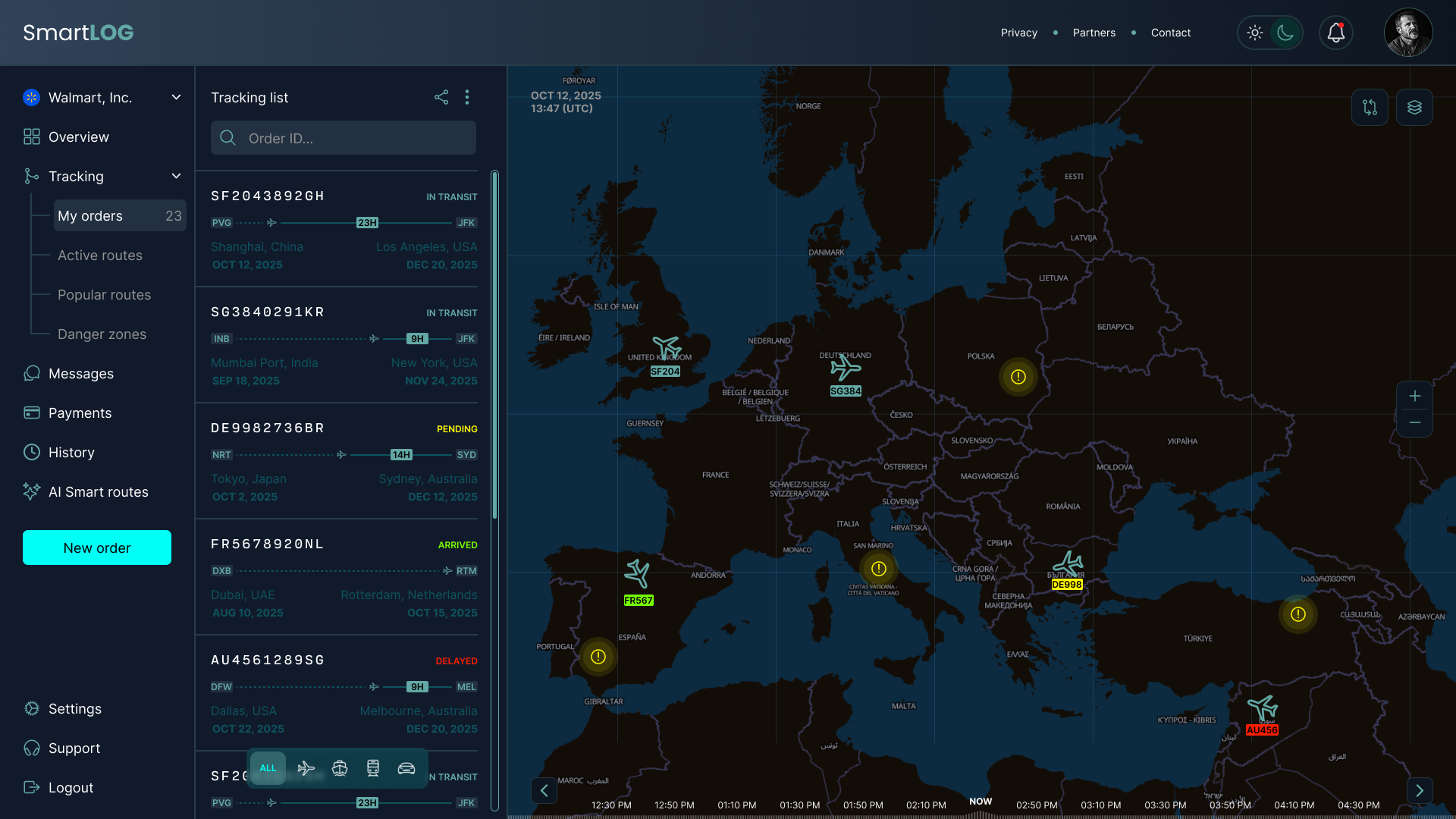Share the tracking list
The width and height of the screenshot is (1456, 819).
441,97
